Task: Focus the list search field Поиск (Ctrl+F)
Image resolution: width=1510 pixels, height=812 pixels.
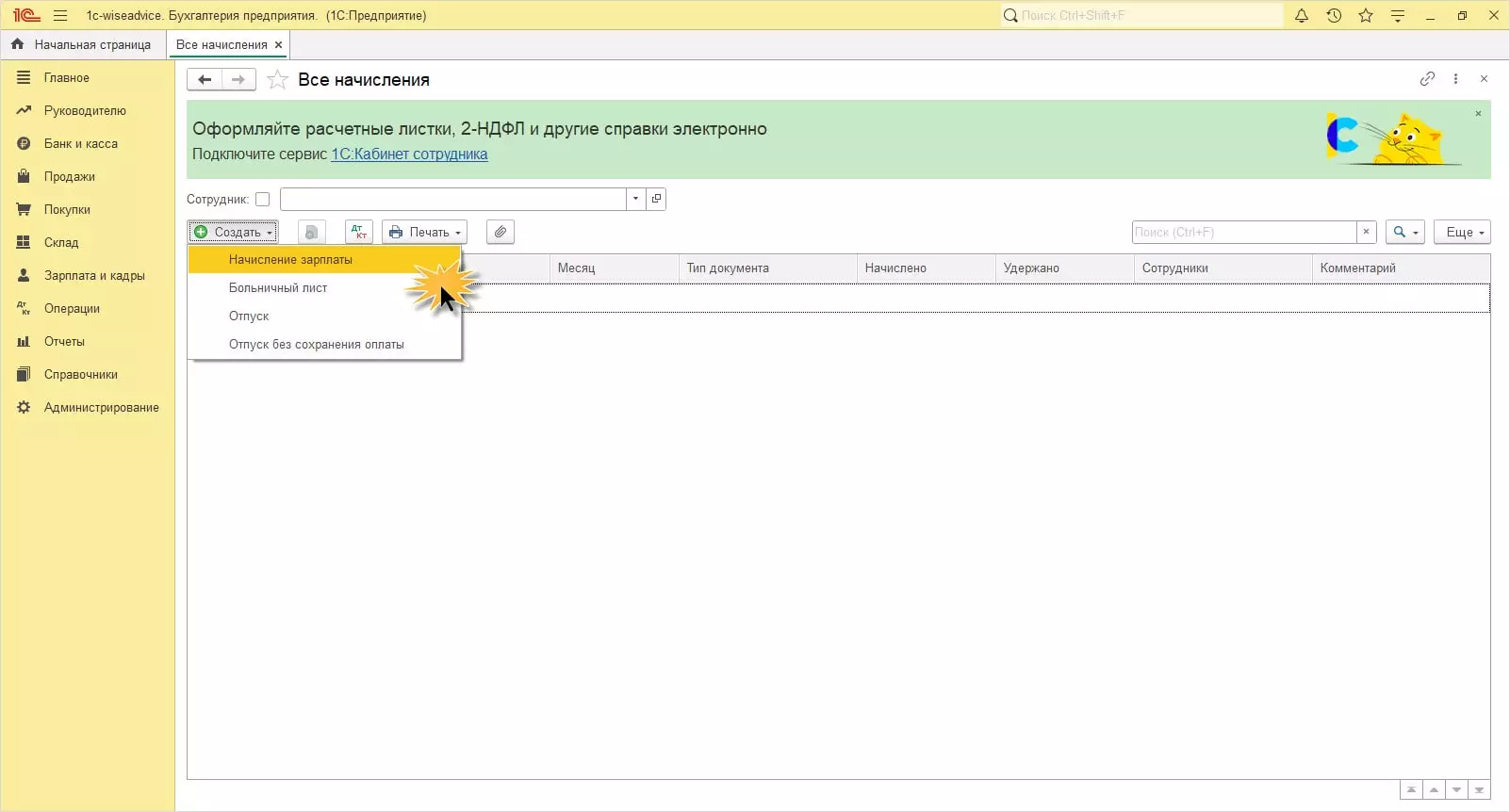Action: pyautogui.click(x=1244, y=232)
